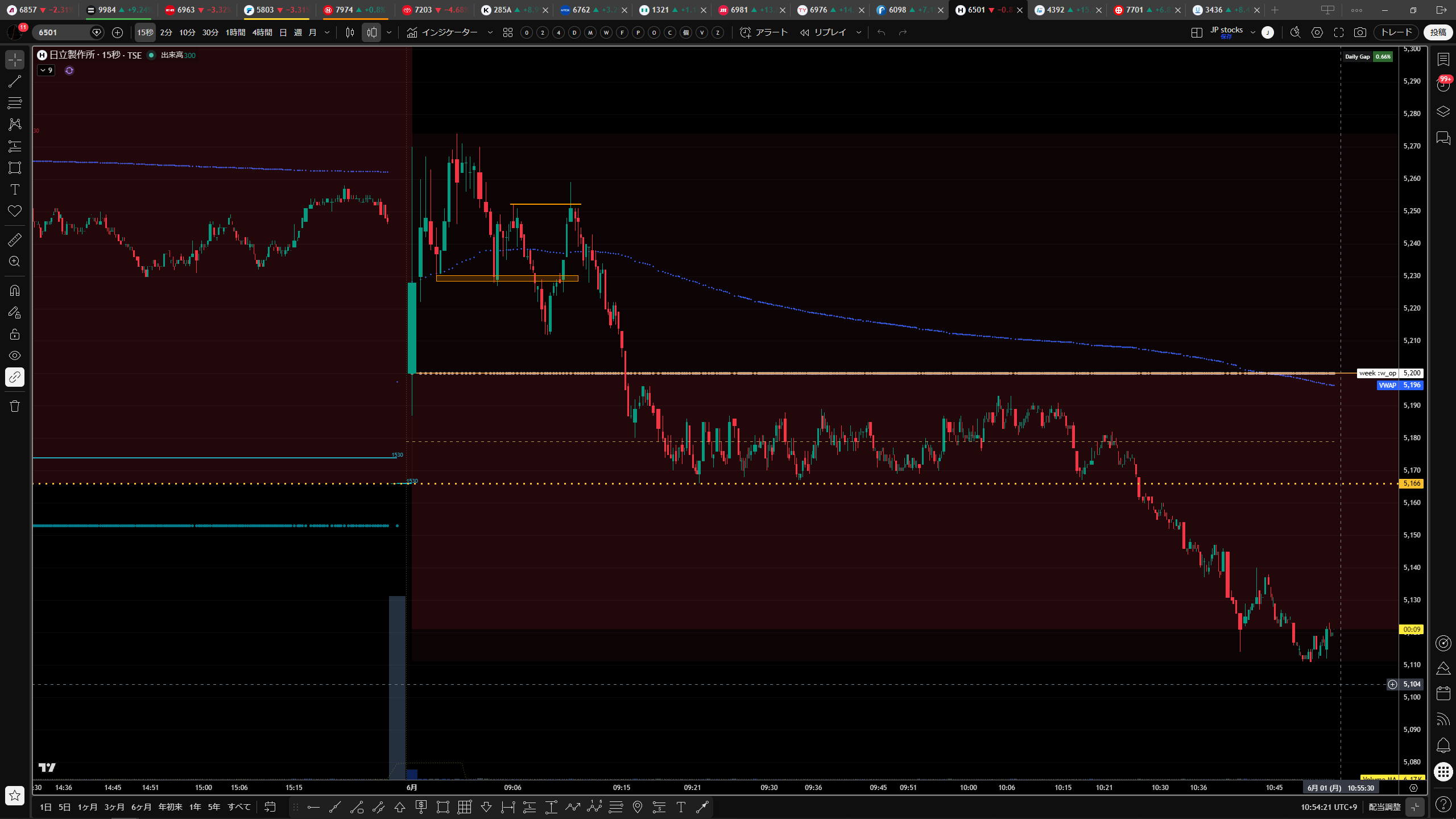The width and height of the screenshot is (1456, 819).
Task: Pick the ruler measure tool
Action: (x=15, y=240)
